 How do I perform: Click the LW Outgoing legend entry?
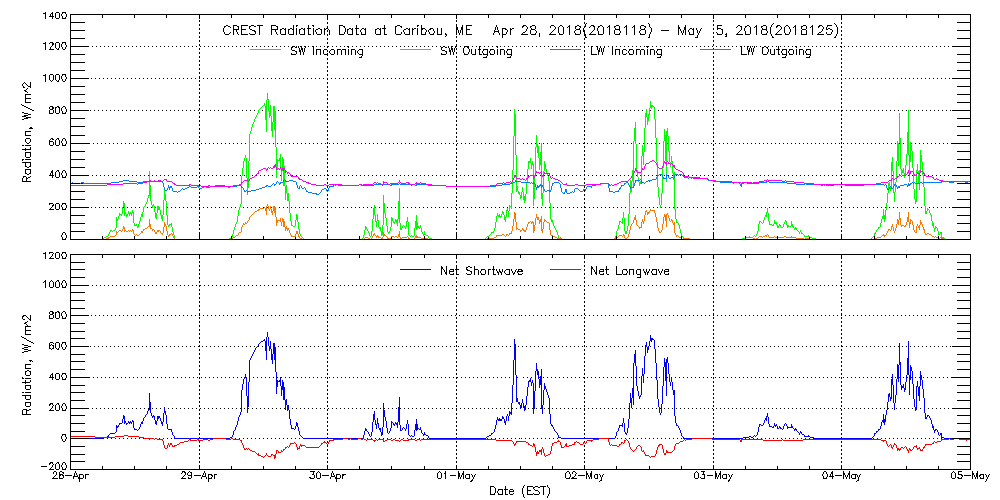pyautogui.click(x=775, y=51)
